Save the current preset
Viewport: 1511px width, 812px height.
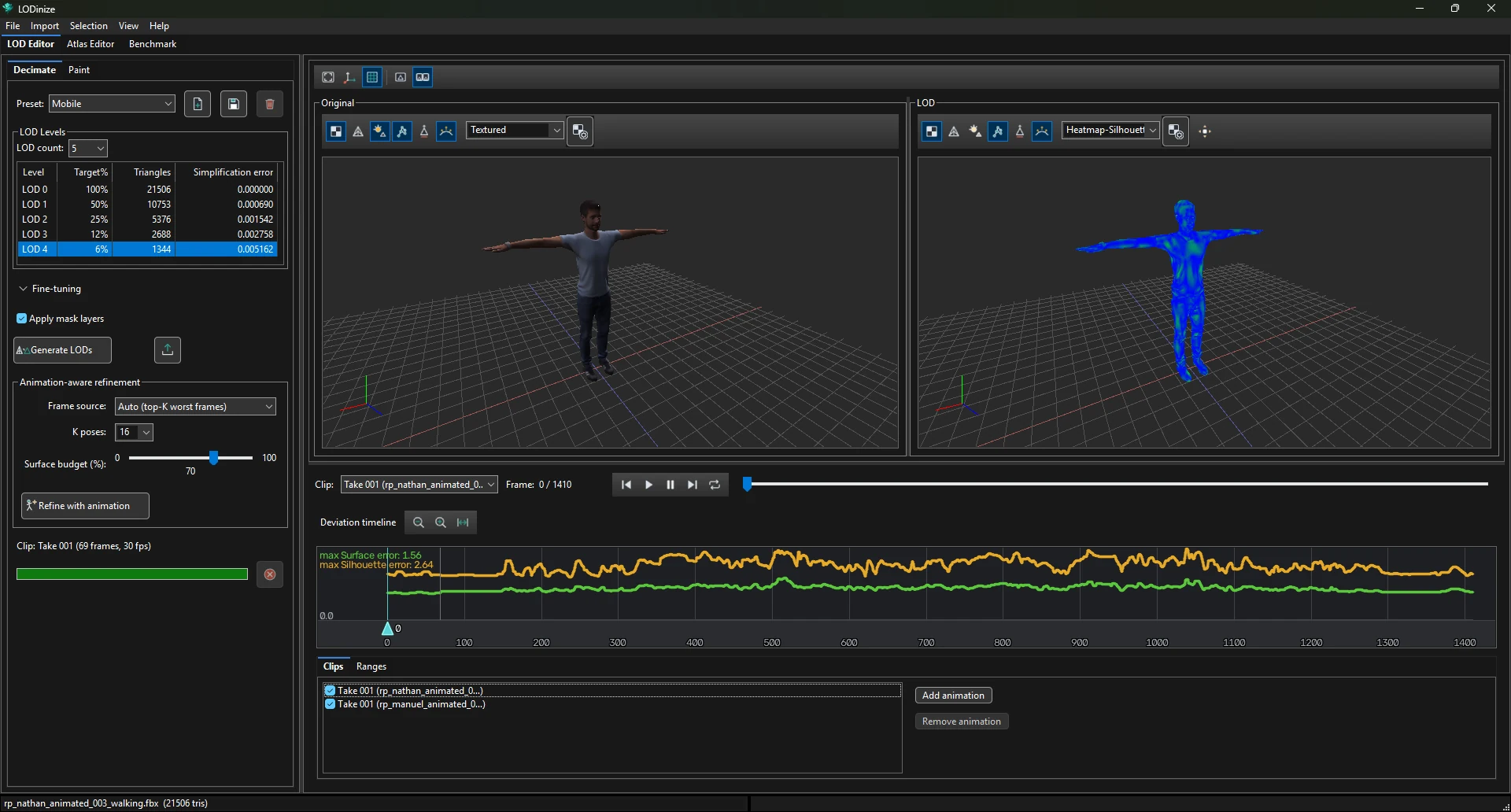tap(234, 104)
